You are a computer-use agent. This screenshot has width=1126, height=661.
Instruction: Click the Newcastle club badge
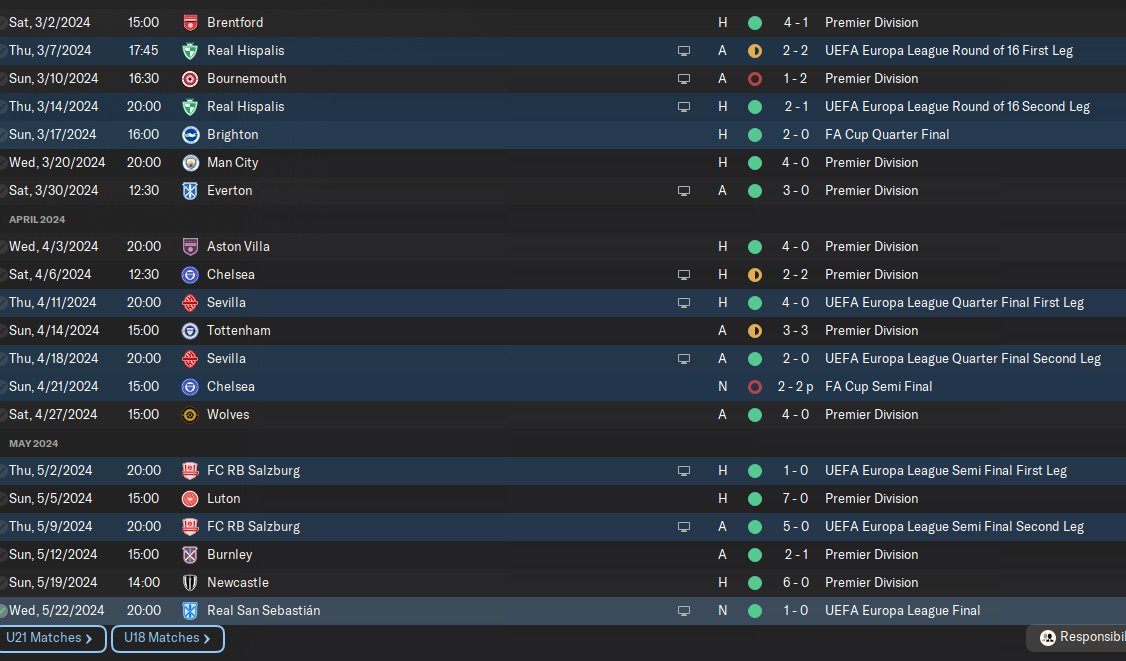190,582
